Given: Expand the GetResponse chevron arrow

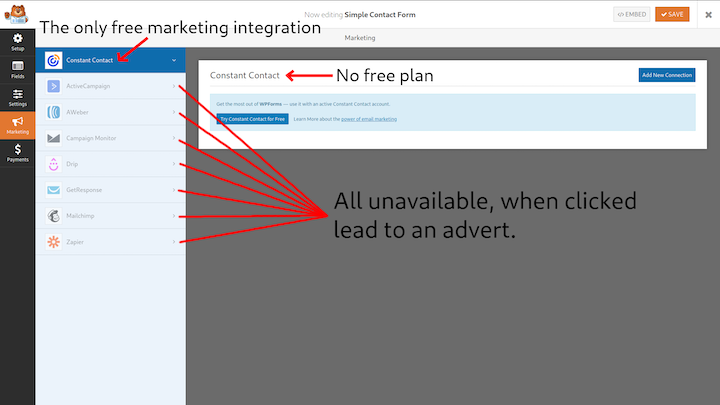Looking at the screenshot, I should coord(174,190).
